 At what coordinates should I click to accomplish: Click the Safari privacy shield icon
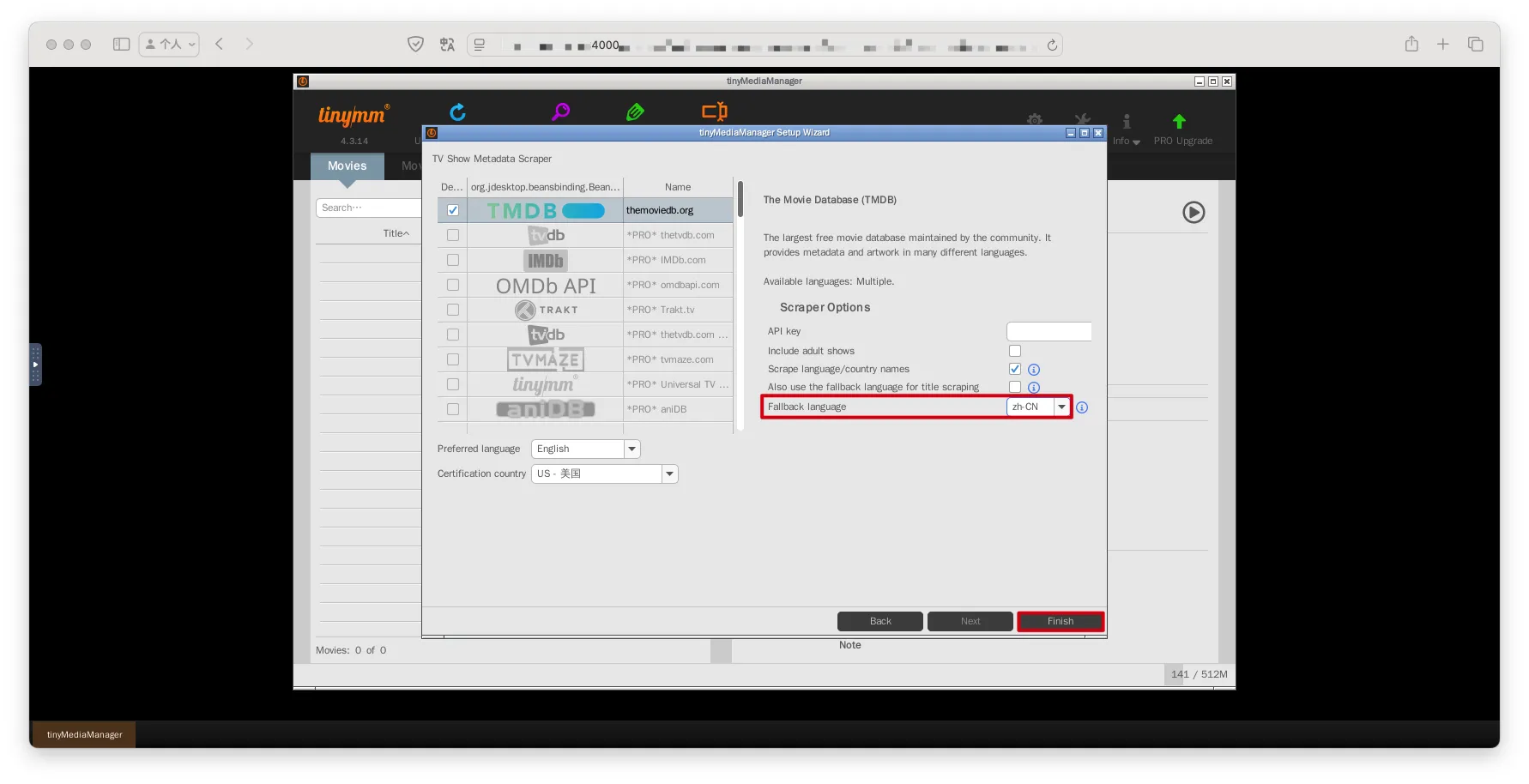(x=415, y=45)
